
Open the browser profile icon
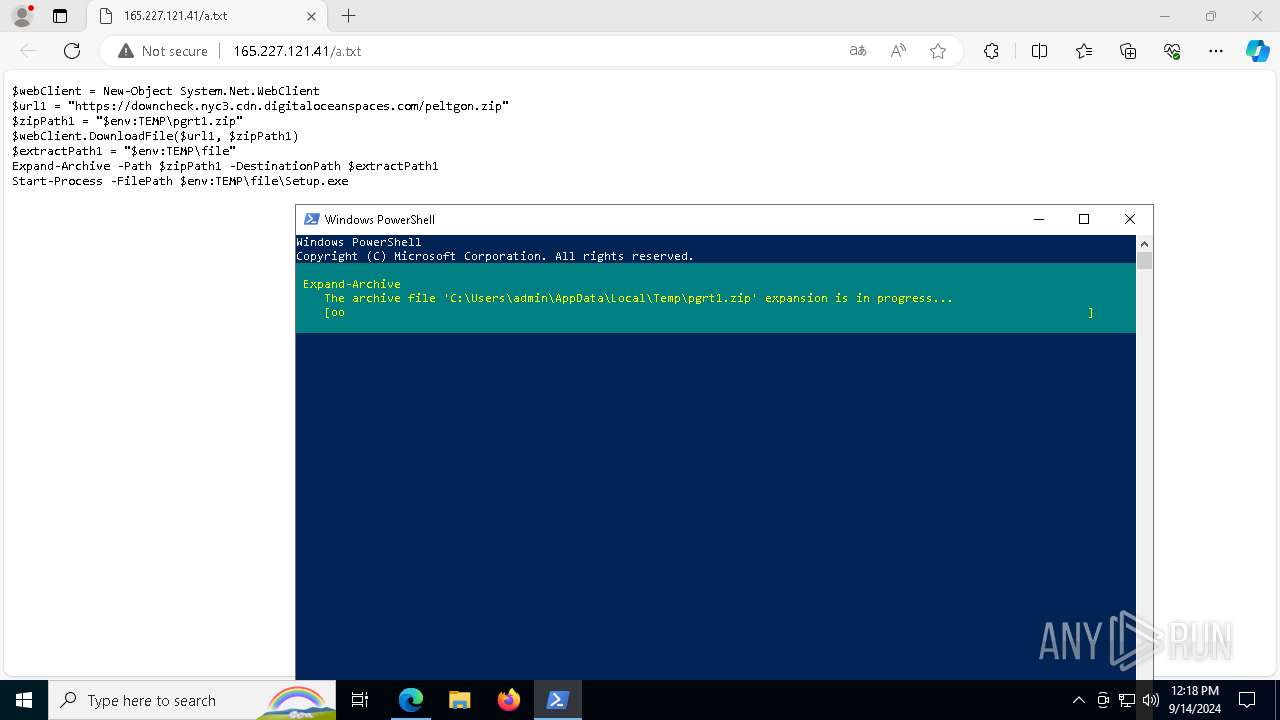click(x=21, y=16)
